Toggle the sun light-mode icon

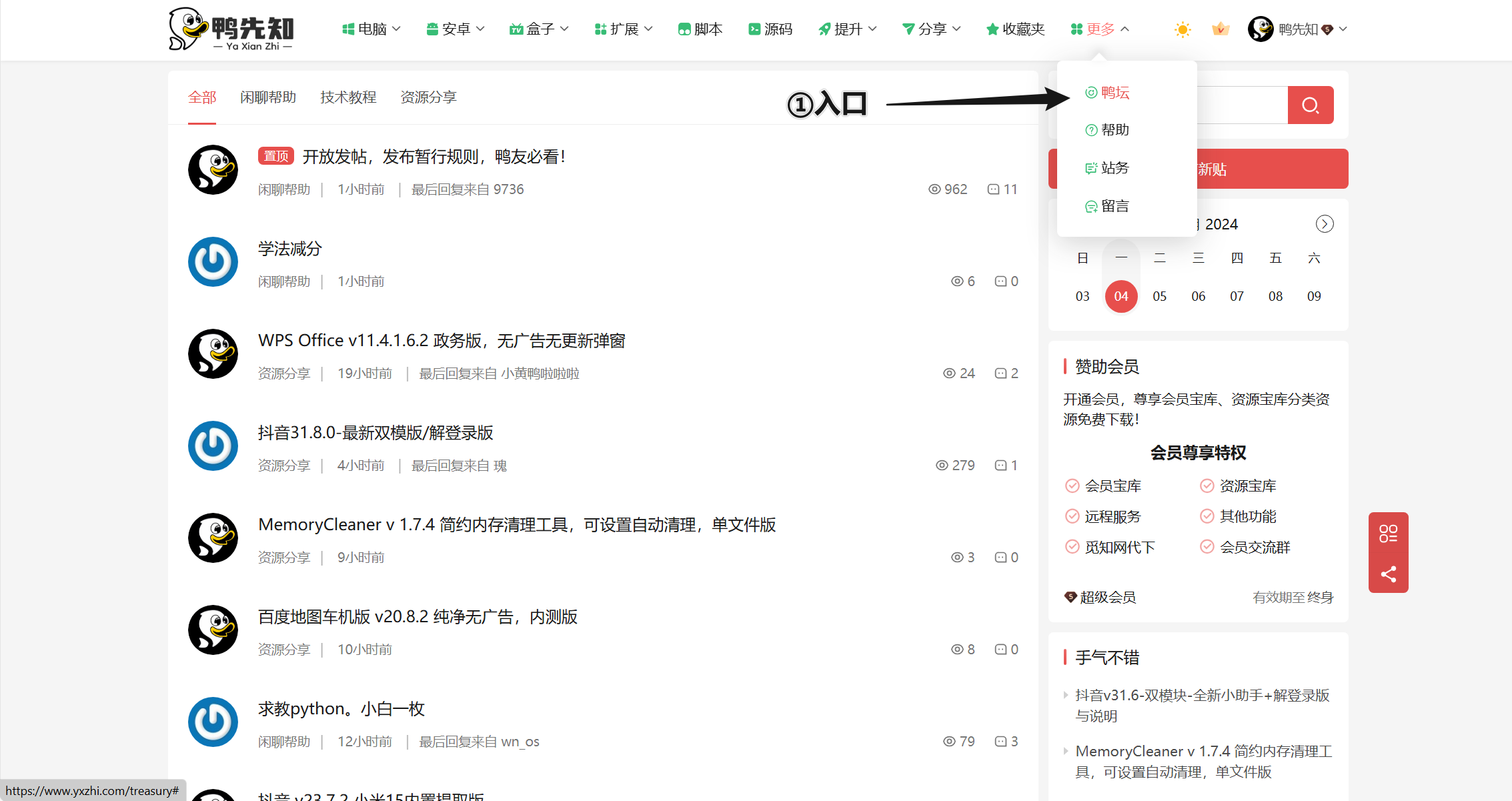point(1183,29)
